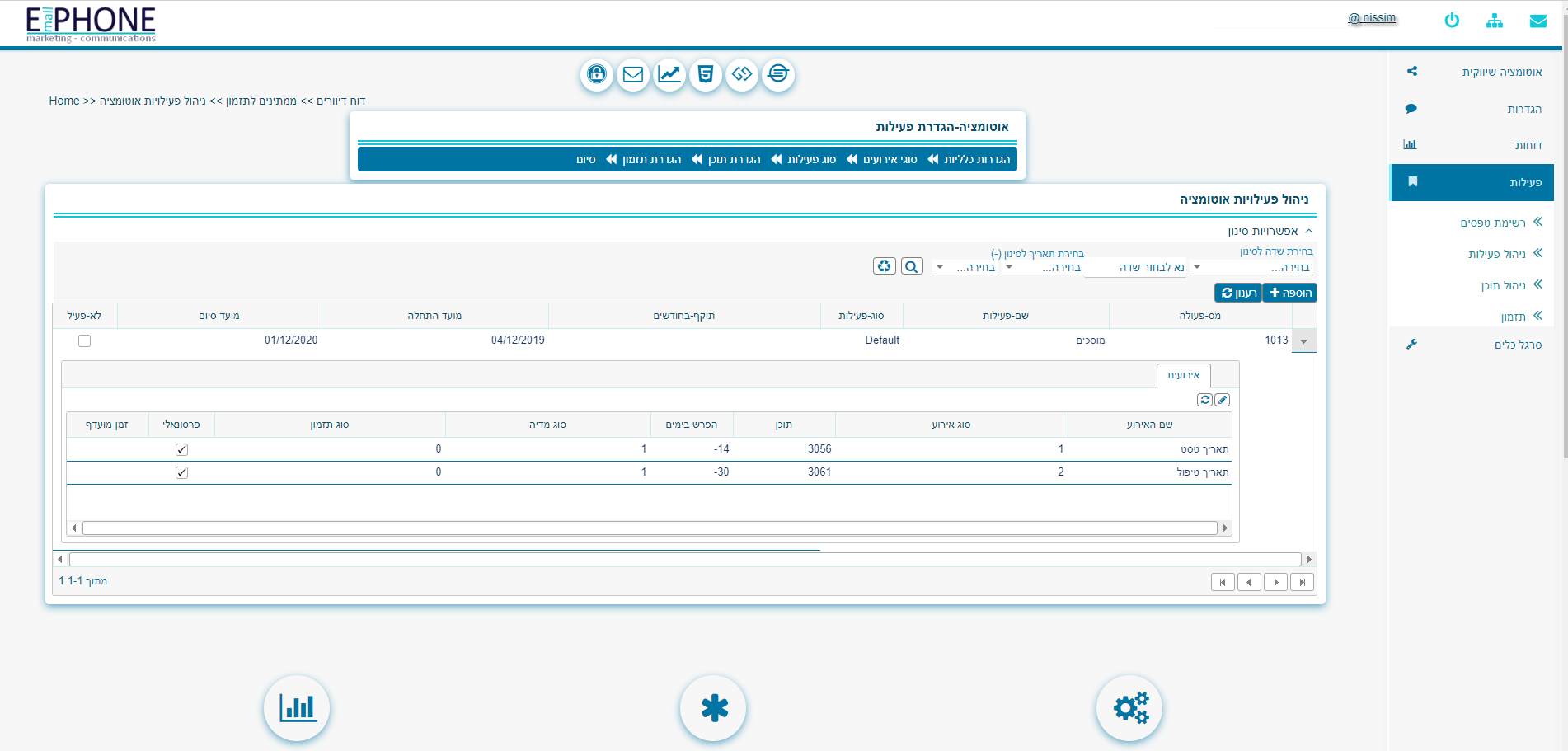Toggle personalization checkbox in תאריך טיפול row

(181, 472)
